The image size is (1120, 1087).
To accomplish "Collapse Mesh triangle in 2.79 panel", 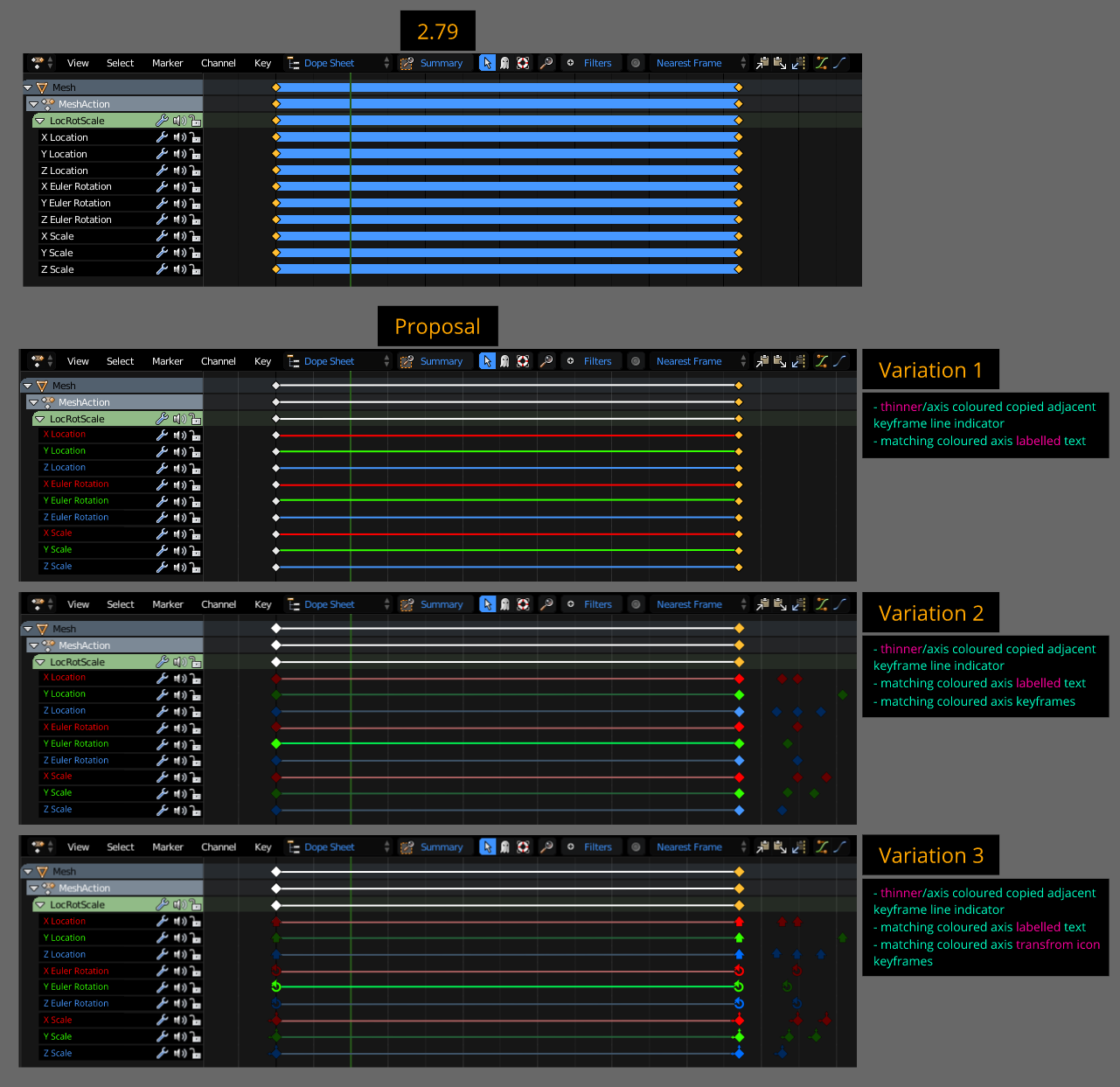I will 28,87.
